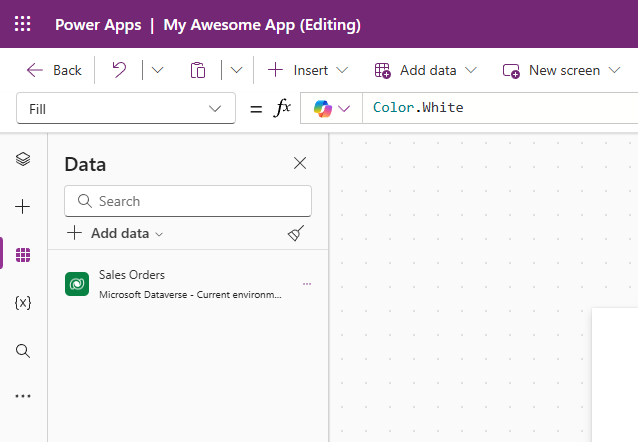The image size is (638, 442).
Task: Expand the paste options chevron
Action: pyautogui.click(x=236, y=70)
